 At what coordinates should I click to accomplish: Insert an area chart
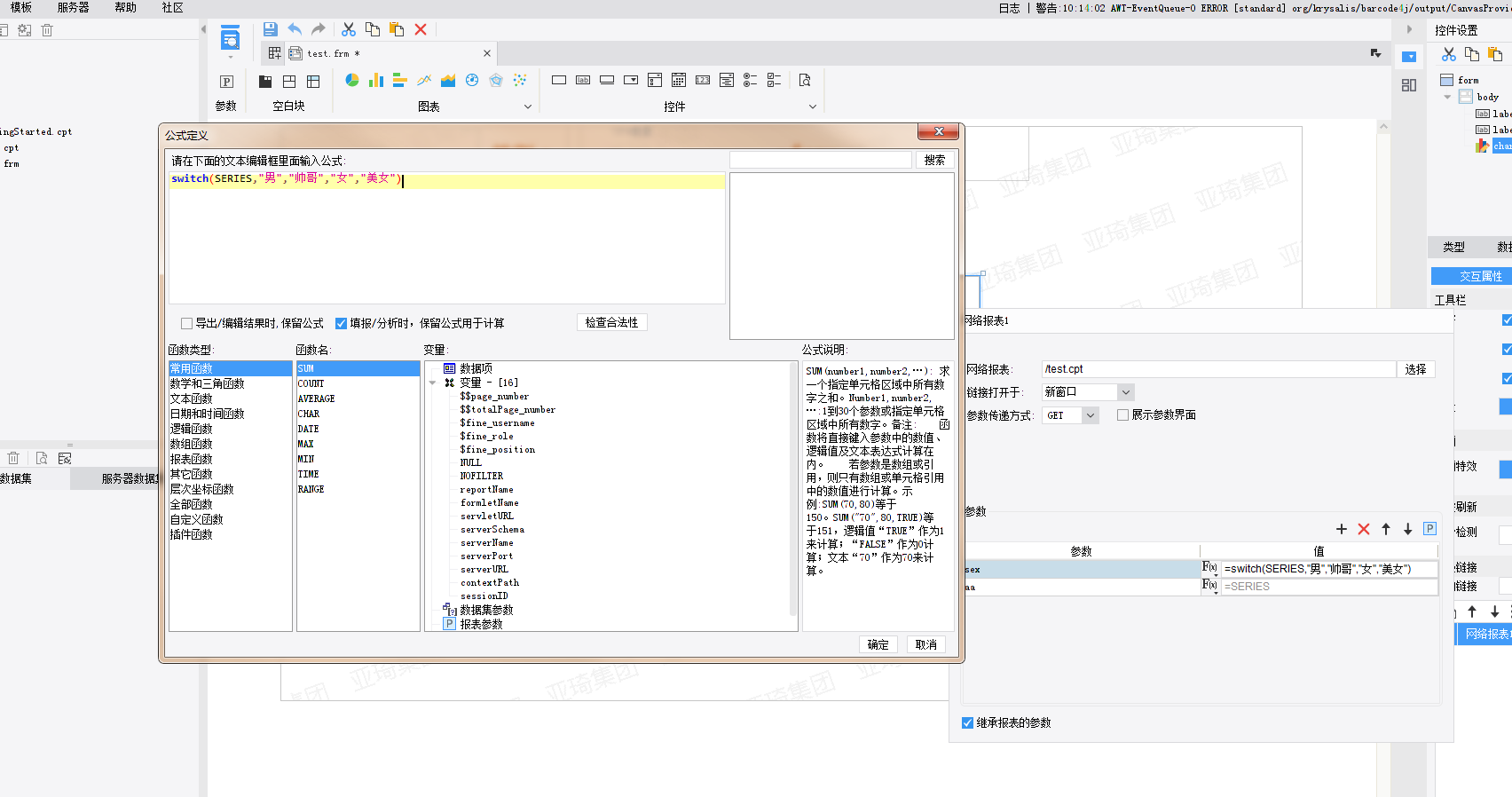[448, 80]
